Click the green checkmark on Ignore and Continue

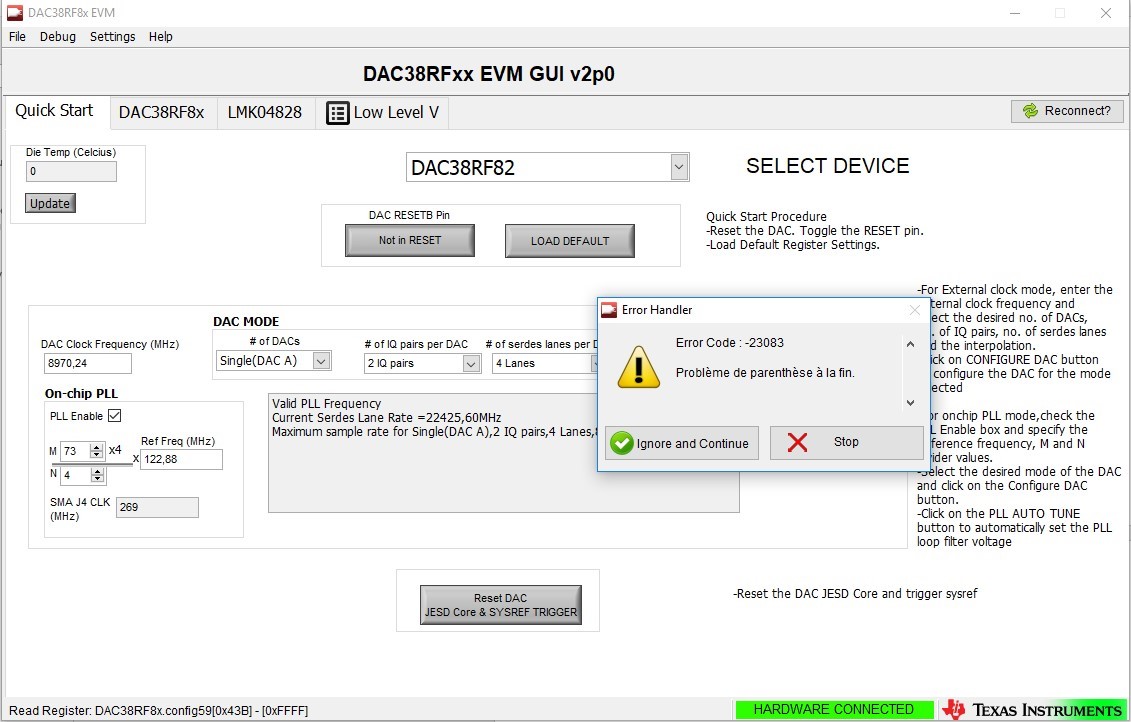tap(621, 443)
